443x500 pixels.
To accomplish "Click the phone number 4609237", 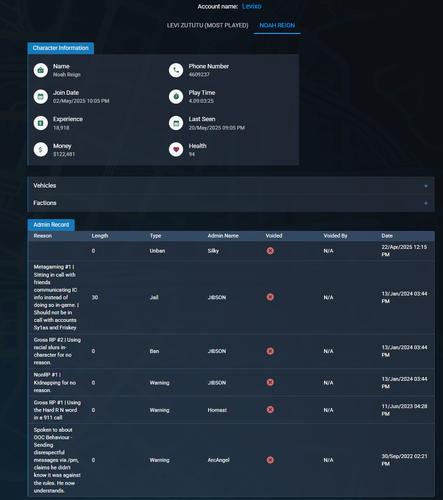I will tap(199, 75).
